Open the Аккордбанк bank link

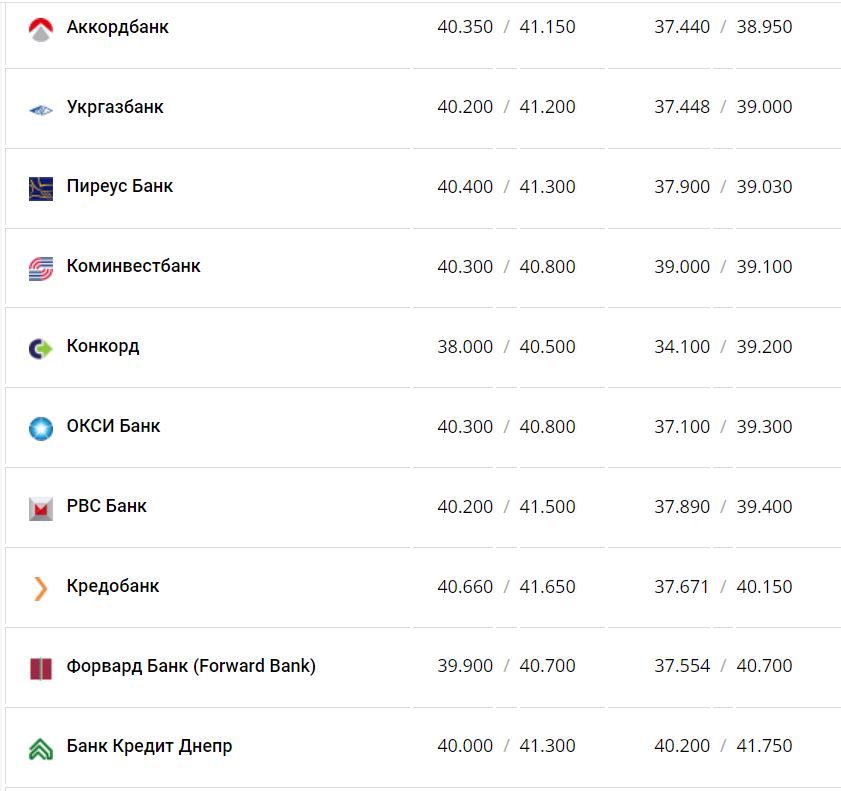click(x=117, y=27)
